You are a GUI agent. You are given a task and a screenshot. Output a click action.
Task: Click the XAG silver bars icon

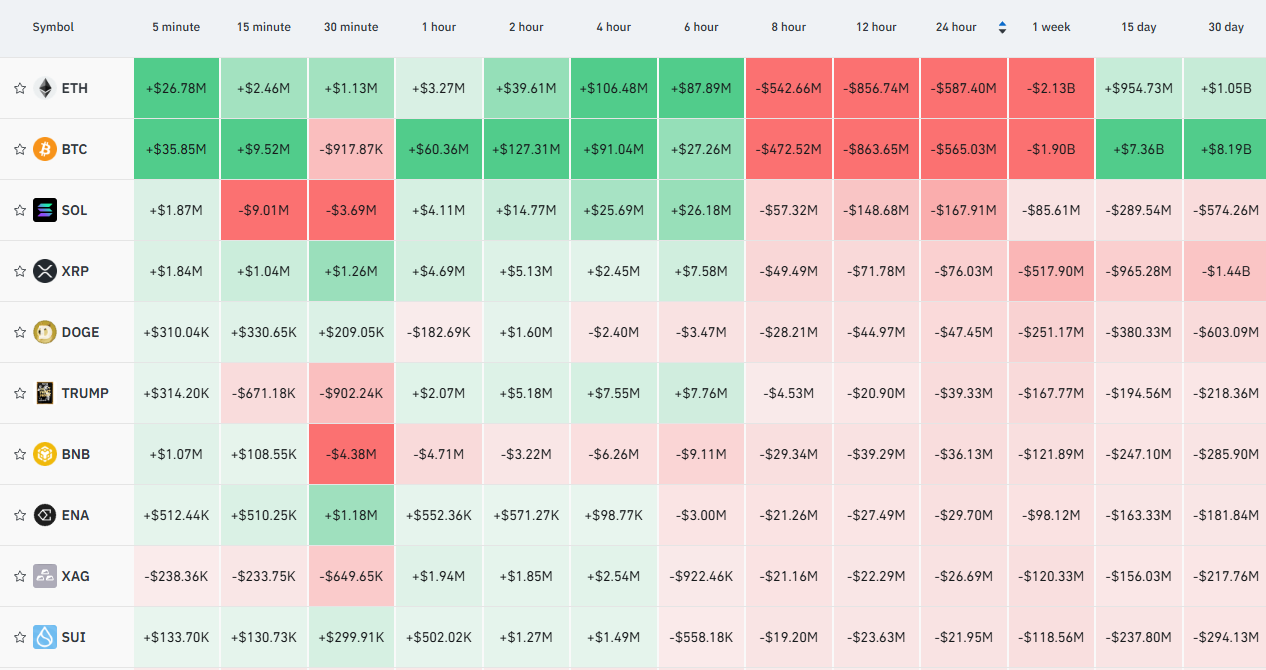pos(45,576)
